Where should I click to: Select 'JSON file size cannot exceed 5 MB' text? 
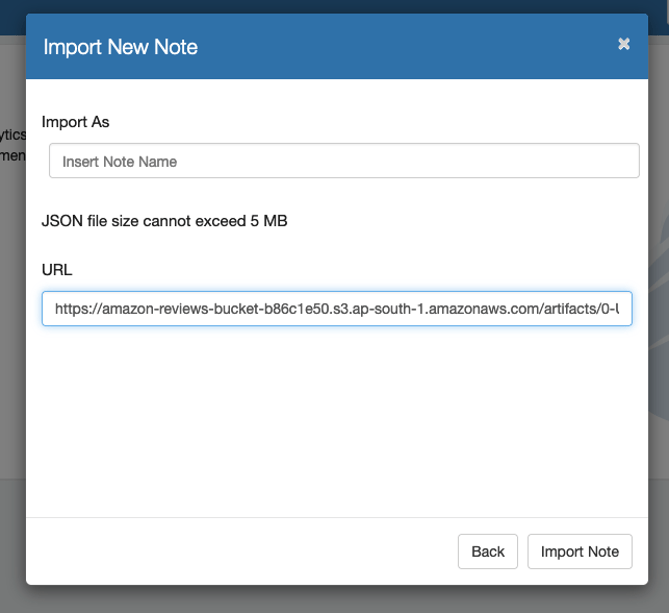click(x=165, y=221)
